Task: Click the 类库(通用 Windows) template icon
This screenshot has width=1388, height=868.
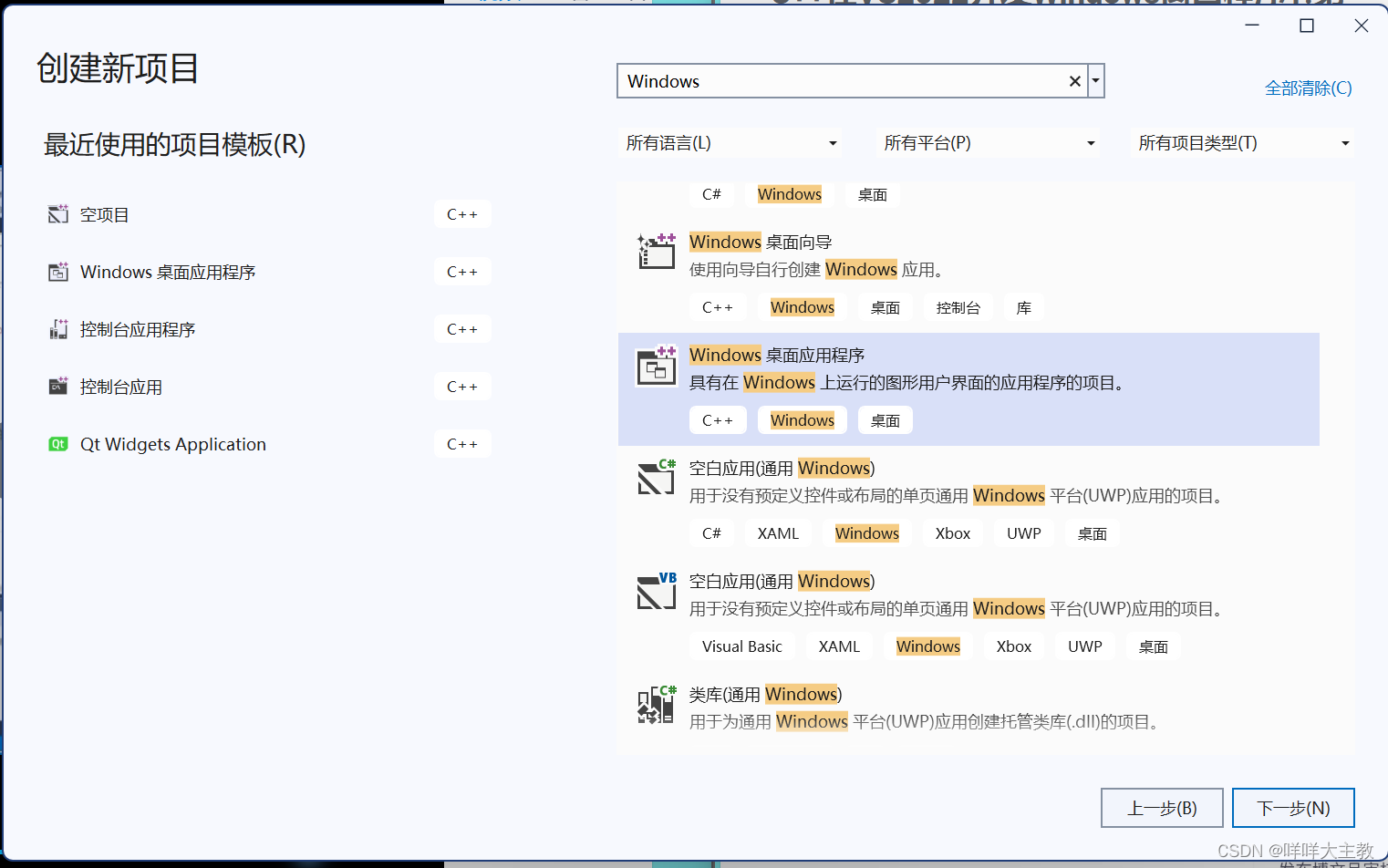Action: point(657,705)
